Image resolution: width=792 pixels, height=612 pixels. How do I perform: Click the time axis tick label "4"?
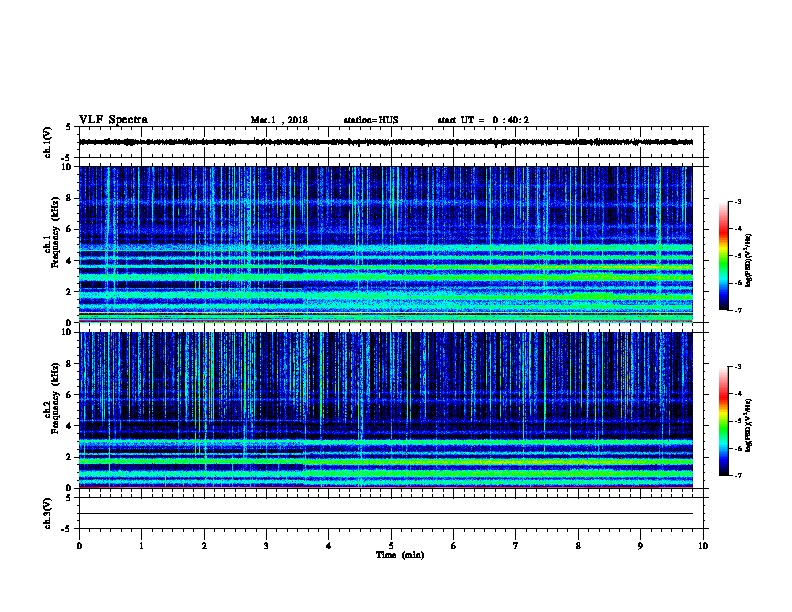point(329,546)
